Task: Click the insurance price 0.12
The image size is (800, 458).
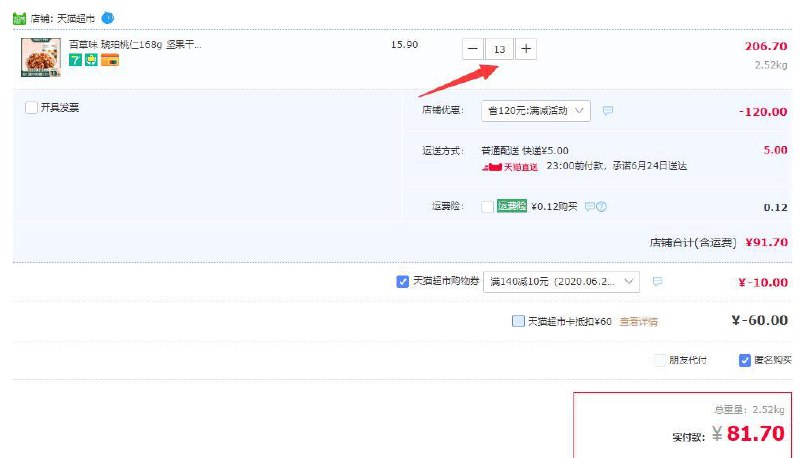Action: (776, 208)
